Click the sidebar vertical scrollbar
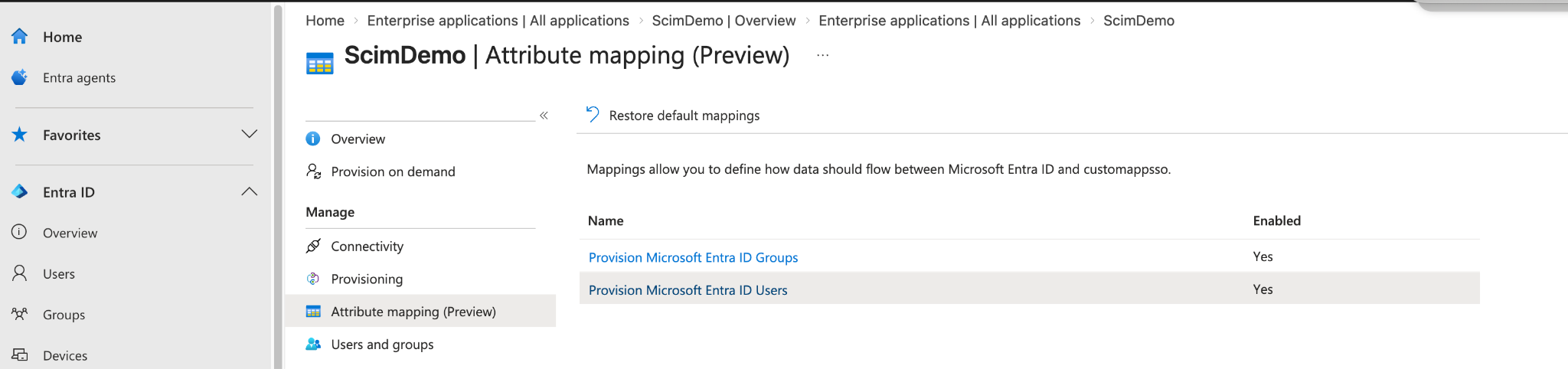The width and height of the screenshot is (1568, 369). (279, 184)
